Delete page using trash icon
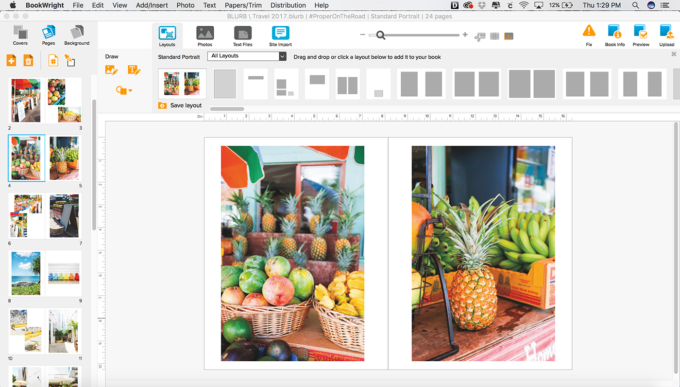Image resolution: width=680 pixels, height=387 pixels. tap(28, 60)
